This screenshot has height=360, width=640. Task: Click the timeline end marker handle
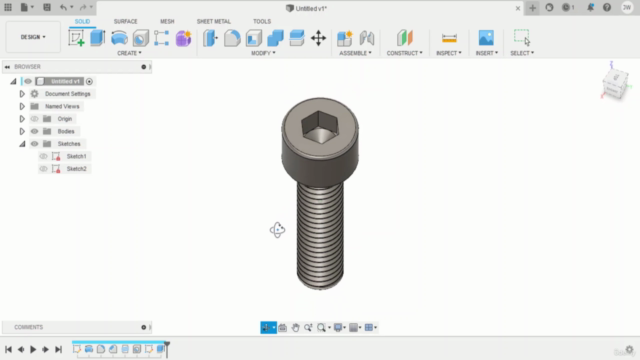coord(167,348)
